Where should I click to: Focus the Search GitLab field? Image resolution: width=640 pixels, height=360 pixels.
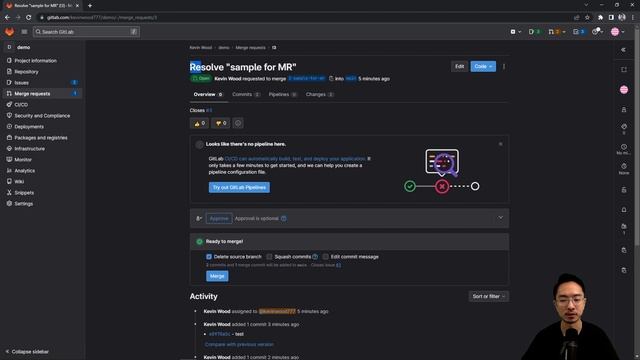(x=86, y=32)
